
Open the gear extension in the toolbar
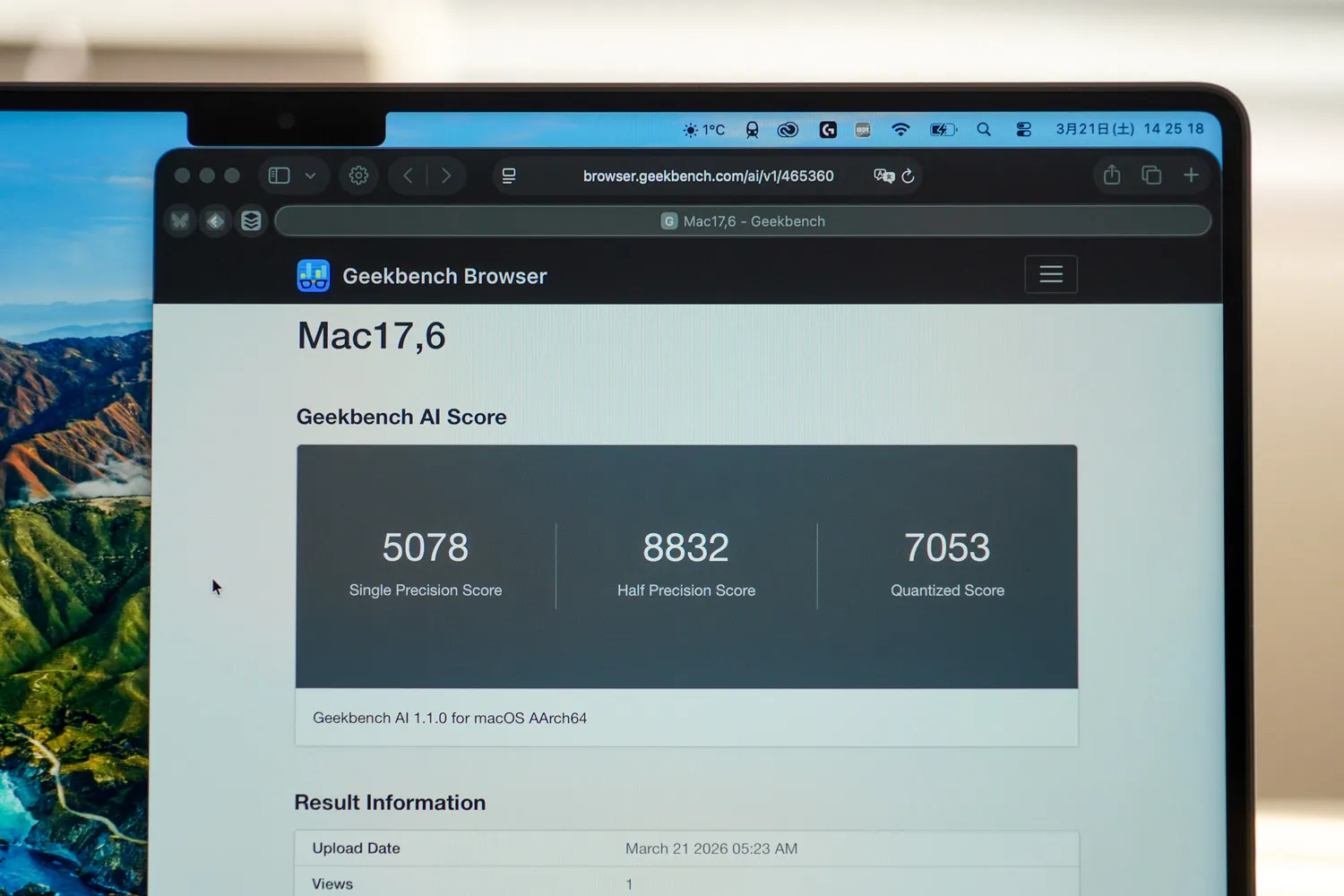pos(358,176)
